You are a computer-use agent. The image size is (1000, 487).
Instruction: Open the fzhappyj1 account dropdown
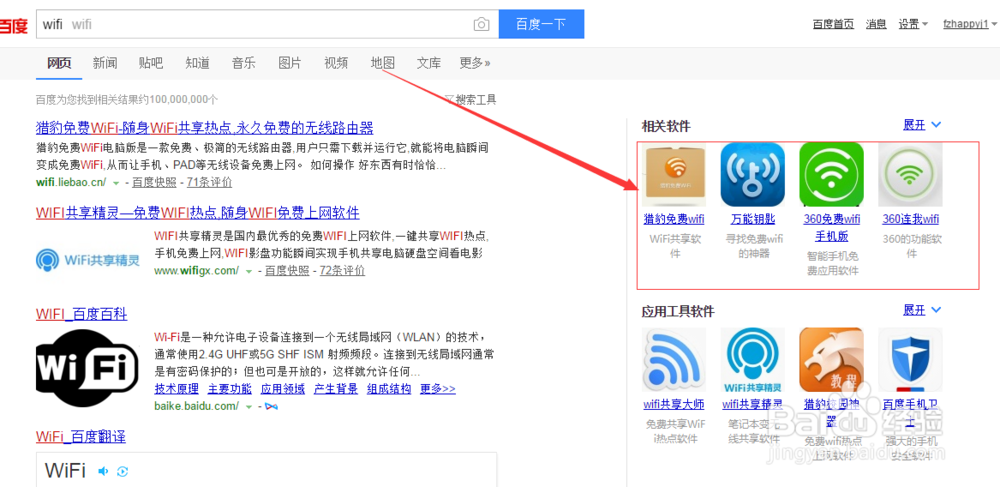click(969, 24)
